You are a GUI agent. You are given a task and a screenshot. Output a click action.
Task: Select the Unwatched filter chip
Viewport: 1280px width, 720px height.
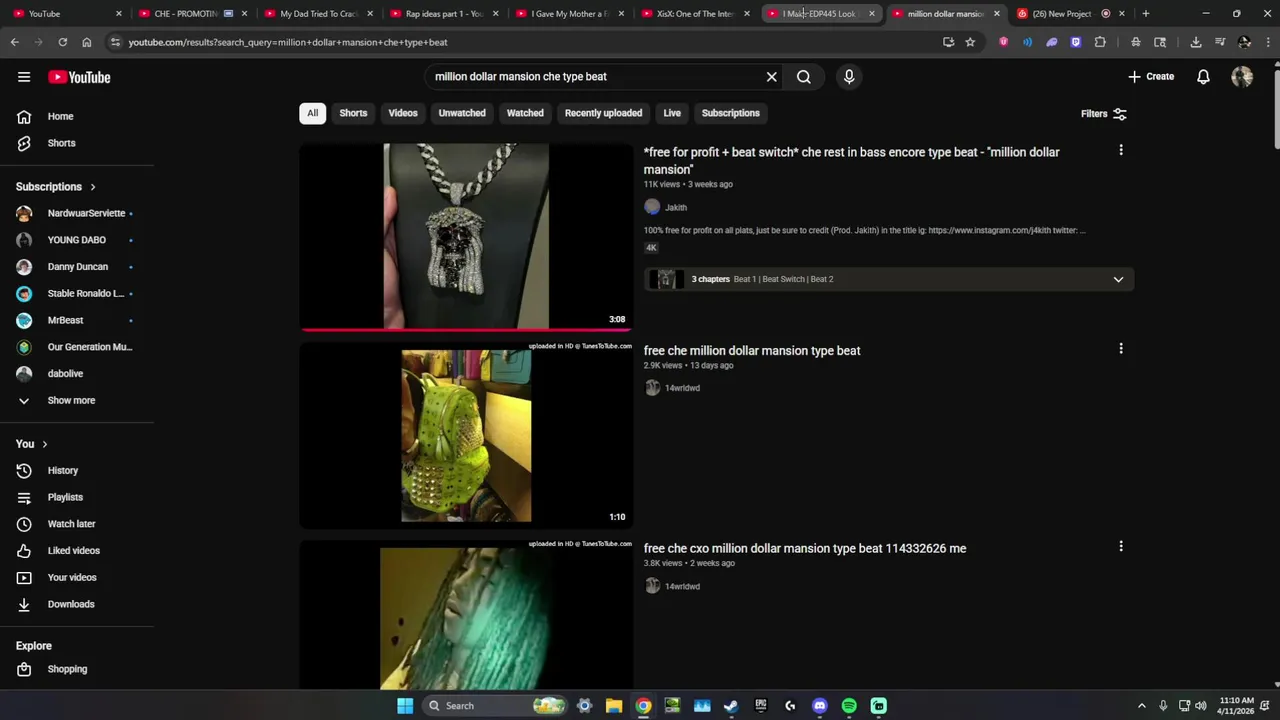[x=462, y=113]
